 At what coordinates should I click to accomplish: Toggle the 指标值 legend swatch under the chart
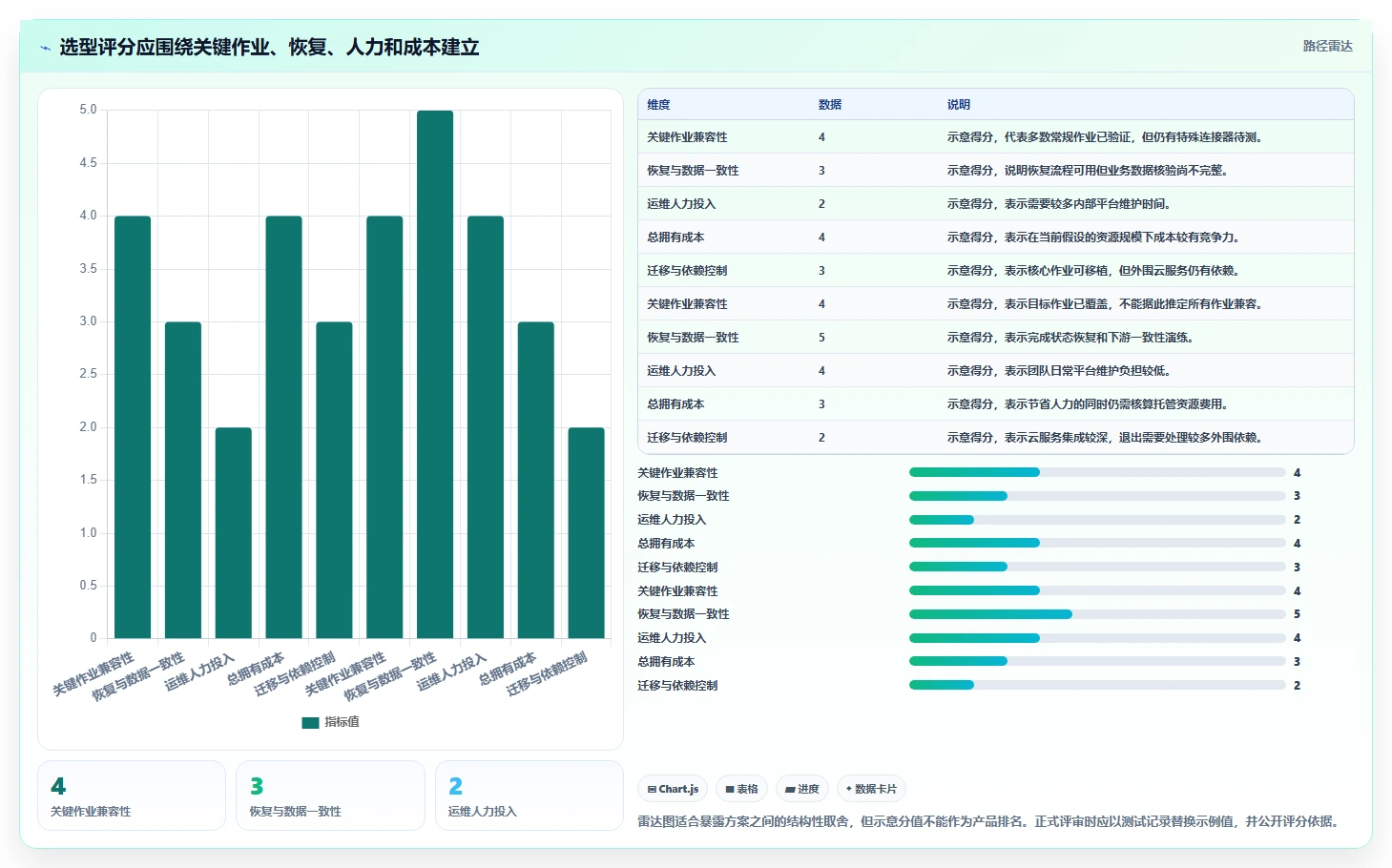(x=310, y=722)
